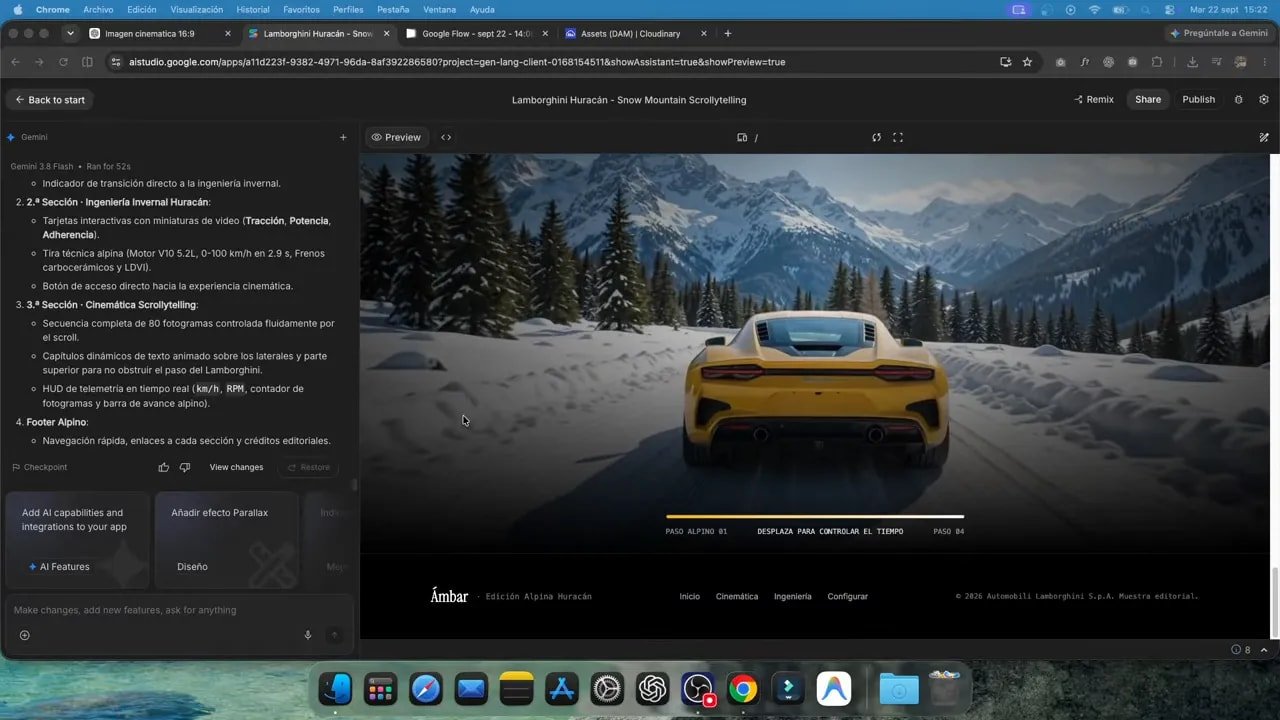The height and width of the screenshot is (720, 1280).
Task: Remix this app
Action: point(1094,100)
